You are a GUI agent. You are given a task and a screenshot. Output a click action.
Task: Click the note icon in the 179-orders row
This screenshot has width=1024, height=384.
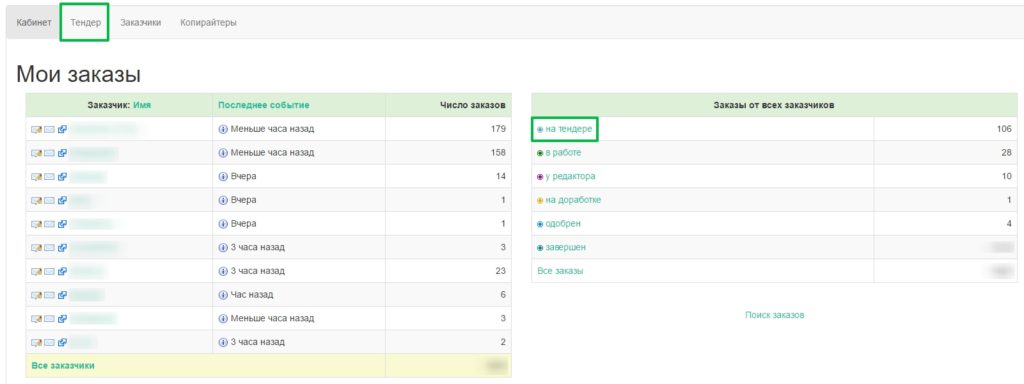coord(37,129)
